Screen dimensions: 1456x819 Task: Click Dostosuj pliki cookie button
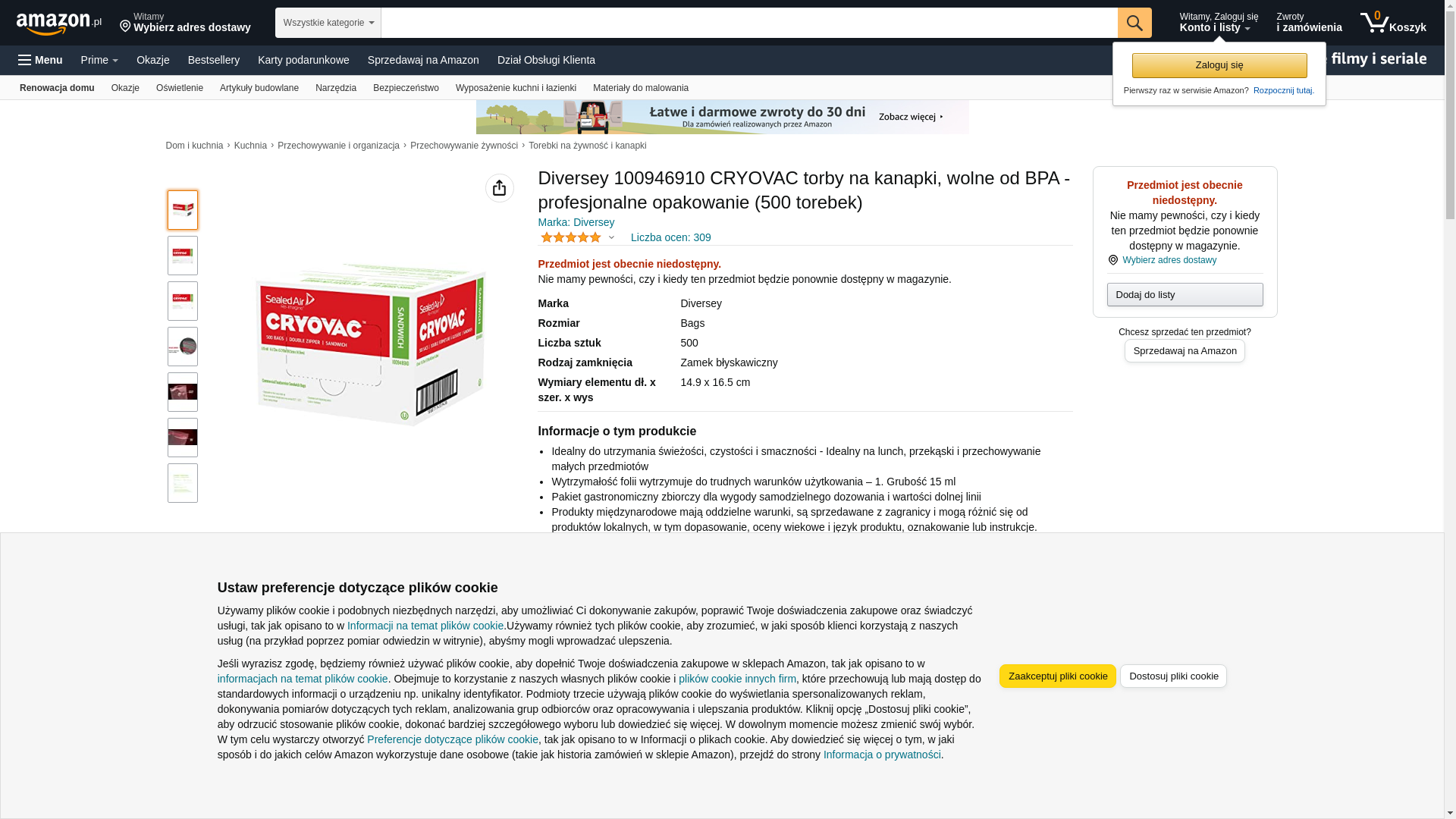(x=1174, y=676)
